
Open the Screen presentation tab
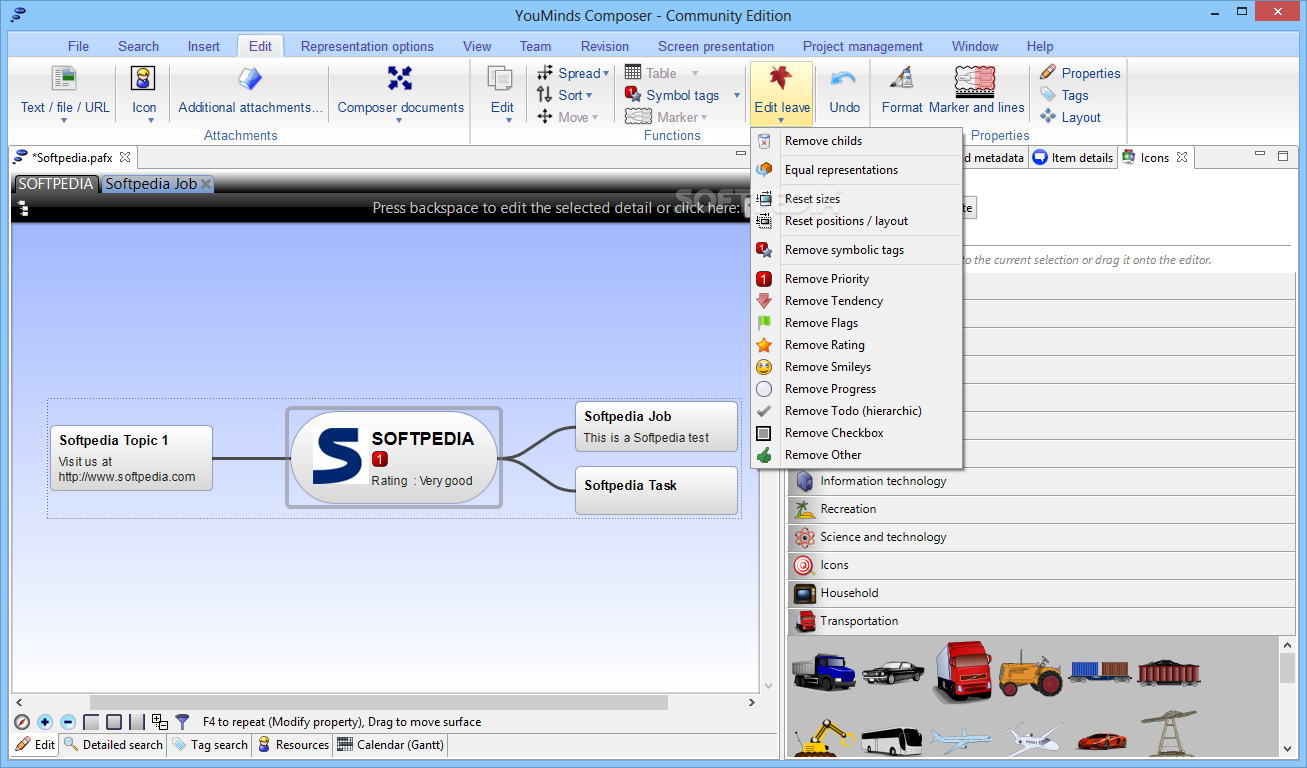(x=716, y=46)
